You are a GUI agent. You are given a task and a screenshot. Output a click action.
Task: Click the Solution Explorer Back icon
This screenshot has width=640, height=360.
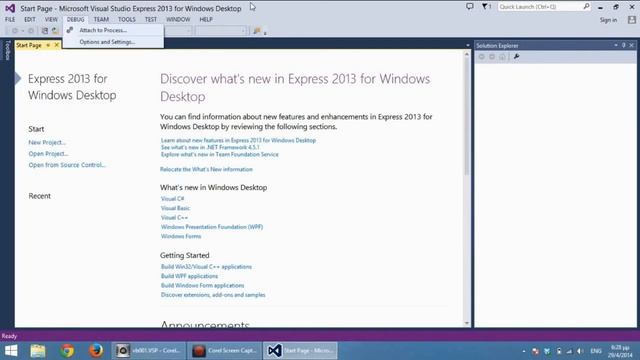tap(482, 57)
